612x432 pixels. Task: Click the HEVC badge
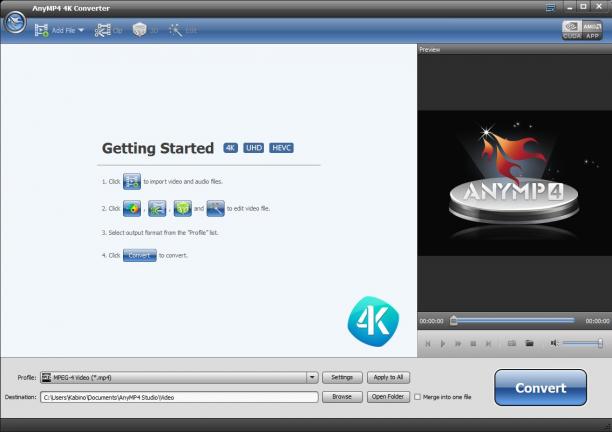281,148
